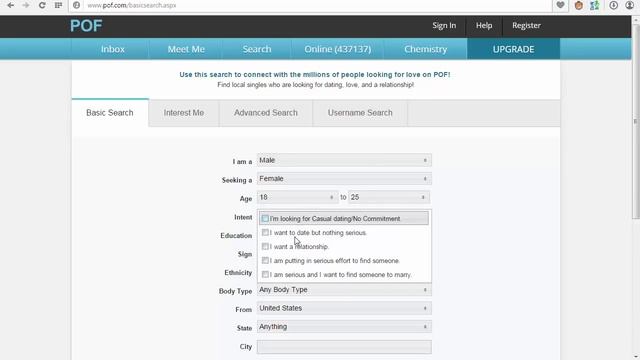
Task: Click 'Use this search to connect' heading
Action: pos(315,75)
